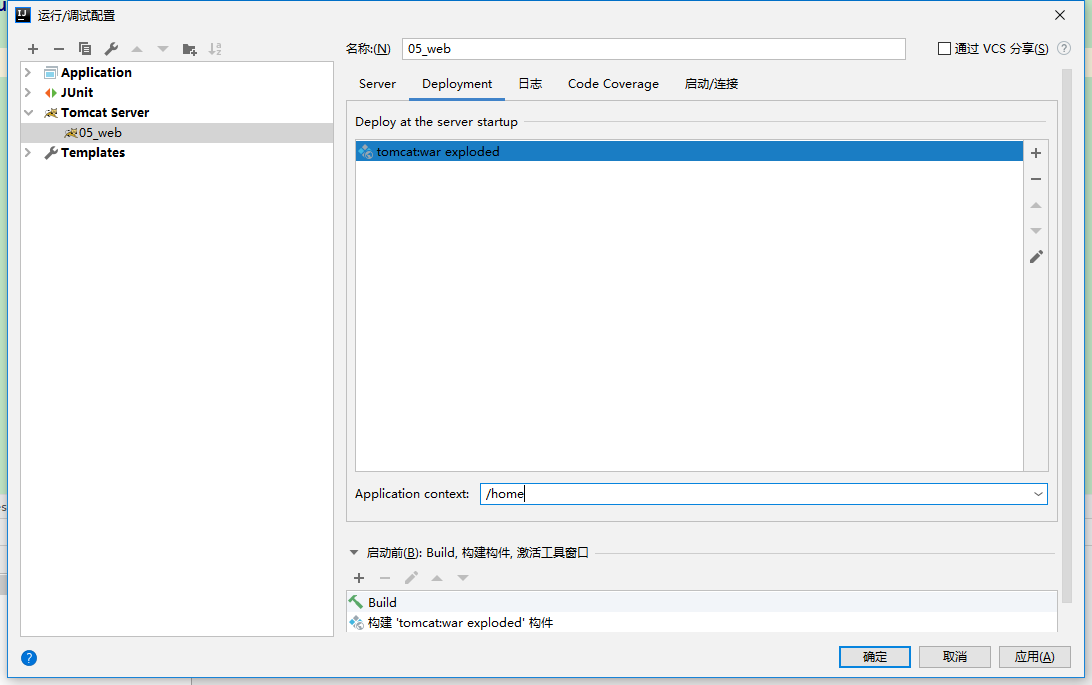Select Tomcat Server tree item

(104, 113)
